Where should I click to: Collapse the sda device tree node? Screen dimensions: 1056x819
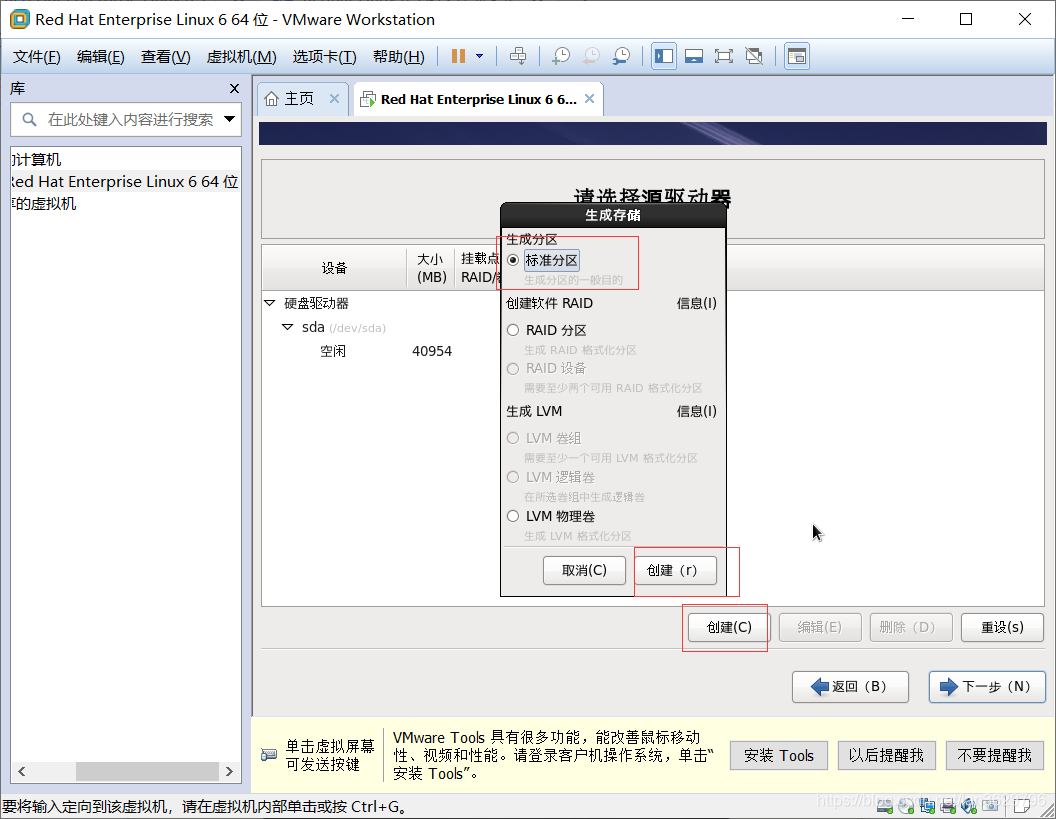[287, 327]
